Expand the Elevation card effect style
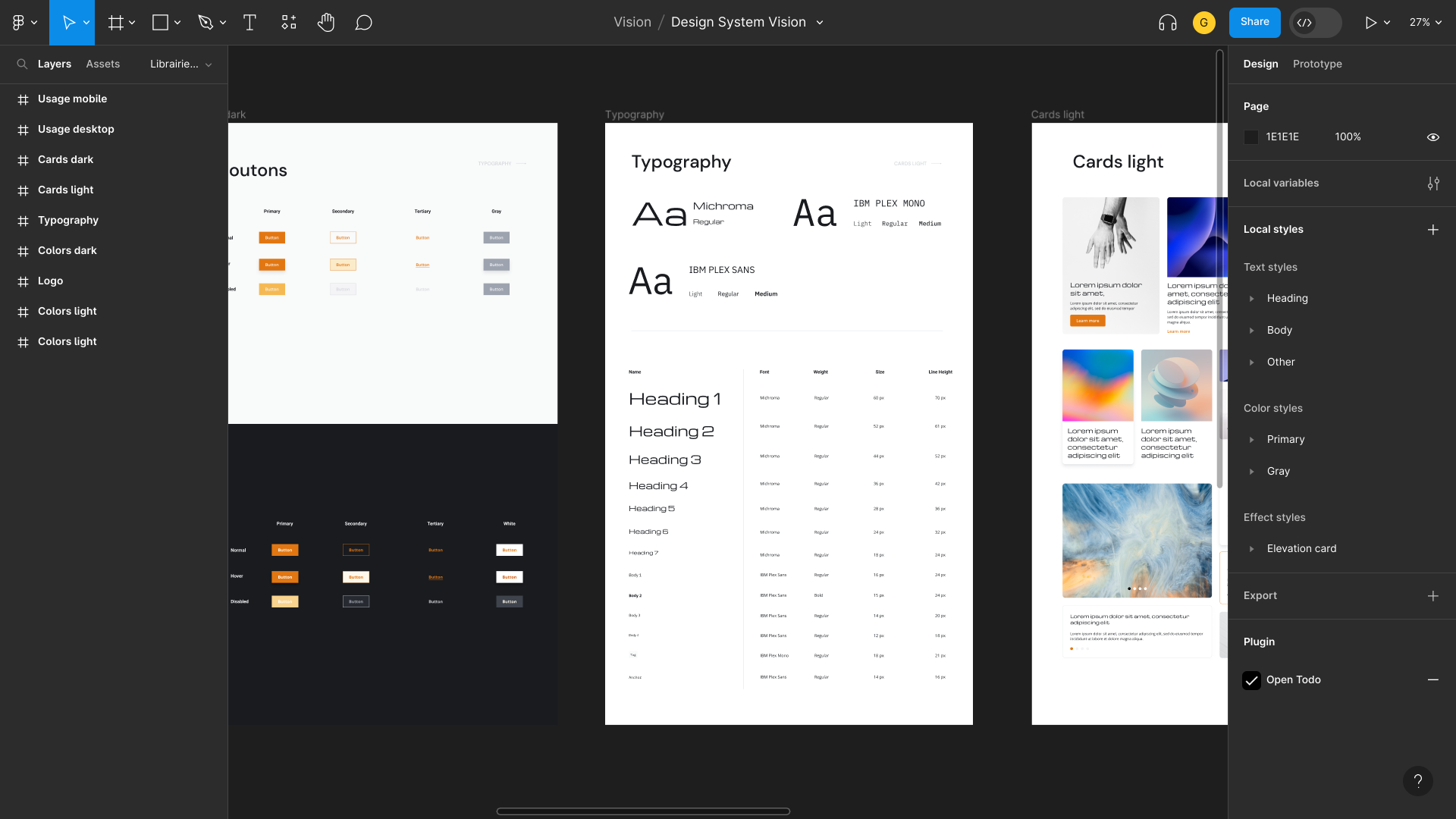1456x819 pixels. coord(1252,548)
